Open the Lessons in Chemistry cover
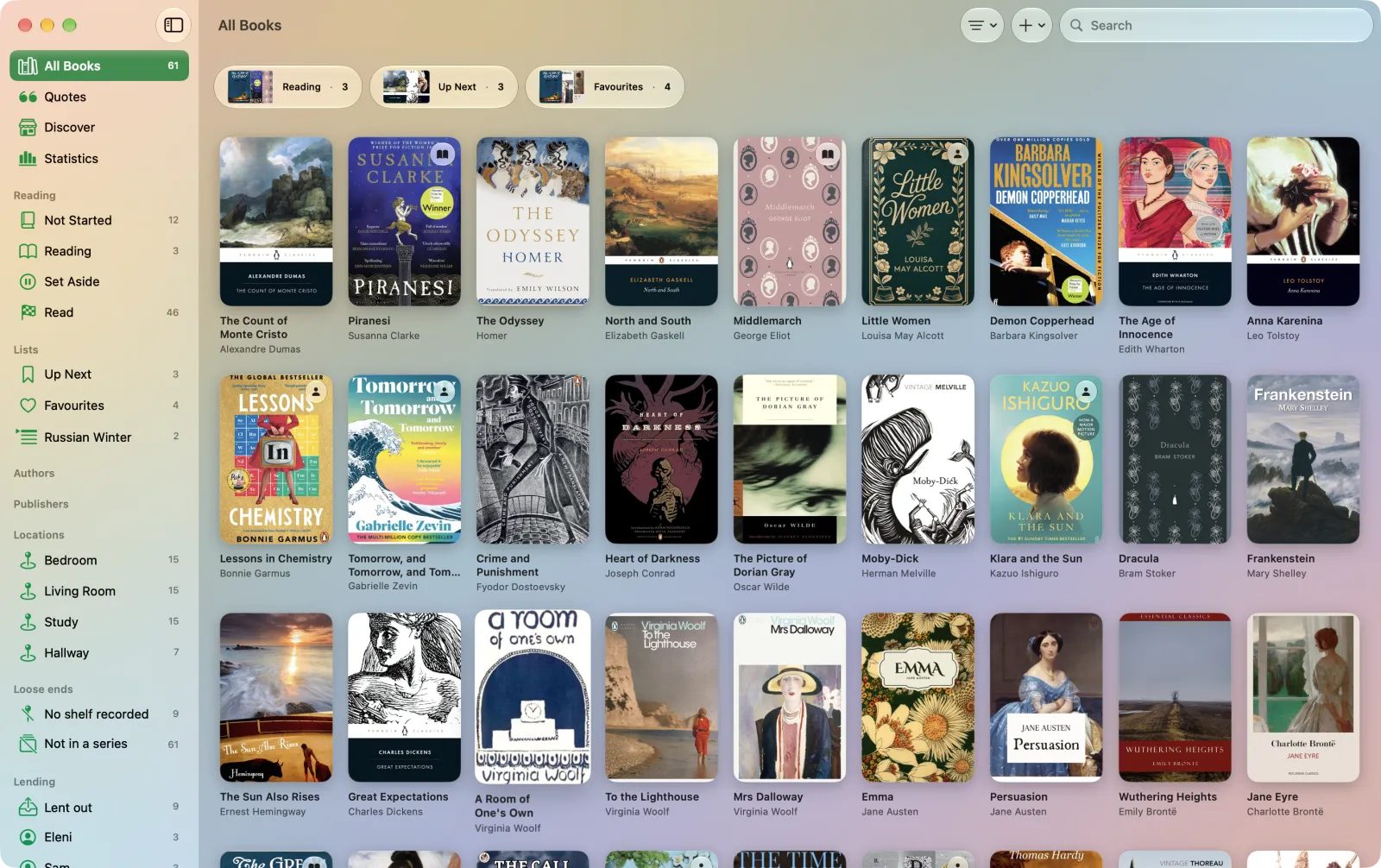 [x=276, y=459]
